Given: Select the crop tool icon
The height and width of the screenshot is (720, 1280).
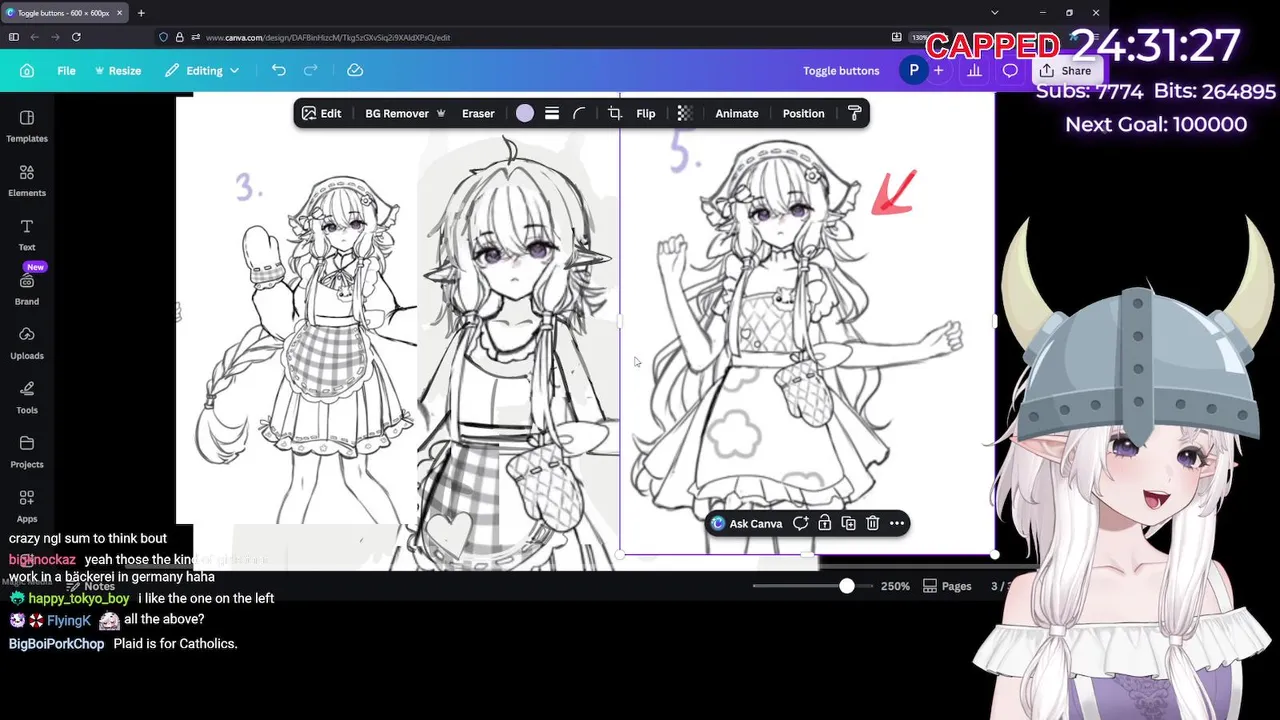Looking at the screenshot, I should coord(615,113).
